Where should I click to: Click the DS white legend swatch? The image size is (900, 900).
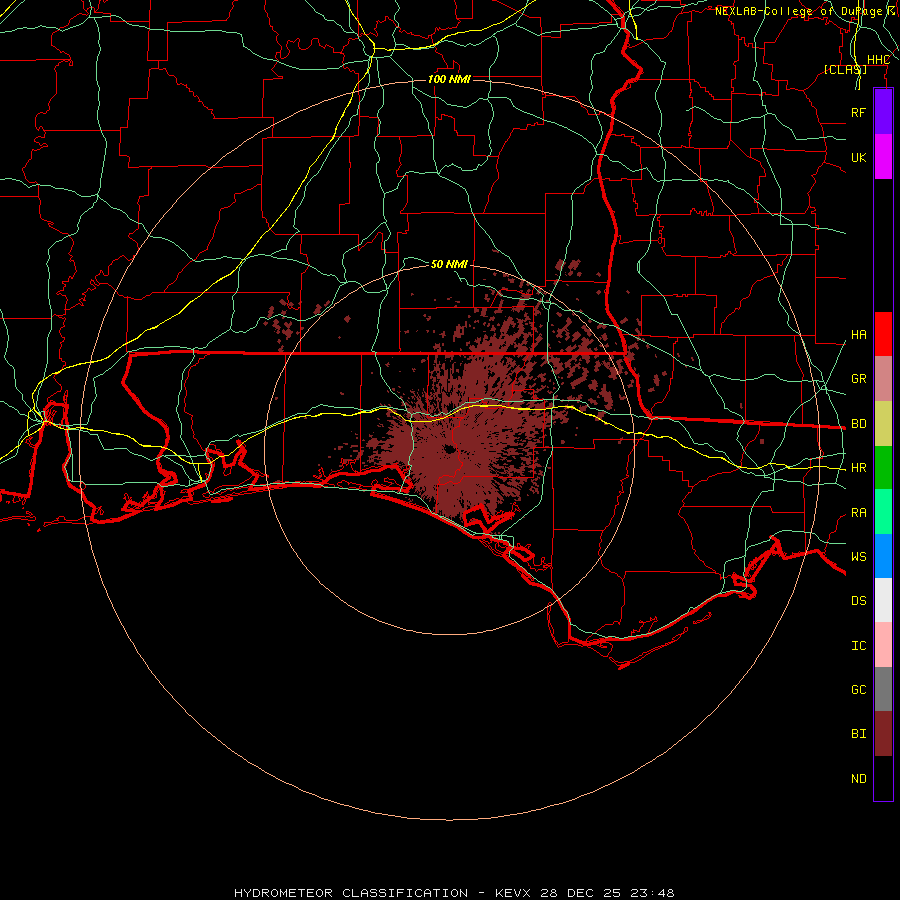point(883,600)
